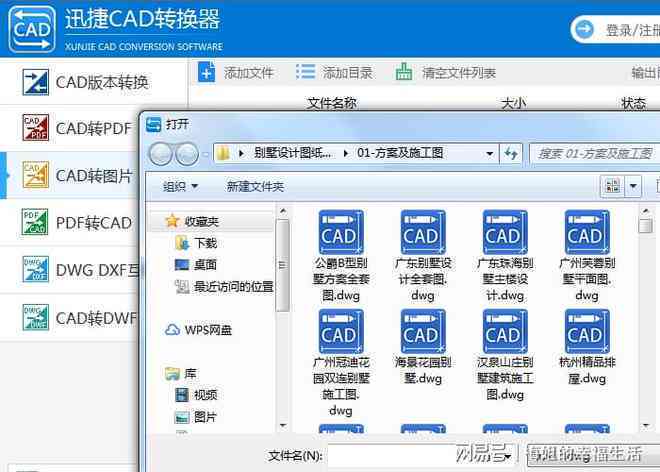Click the CAD转DWF menu label

click(97, 318)
